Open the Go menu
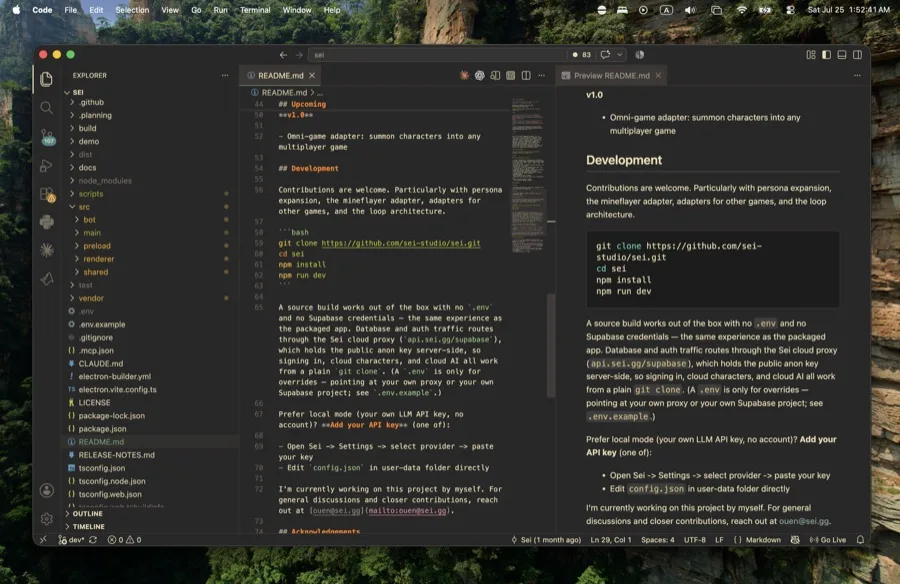The height and width of the screenshot is (584, 900). tap(196, 10)
